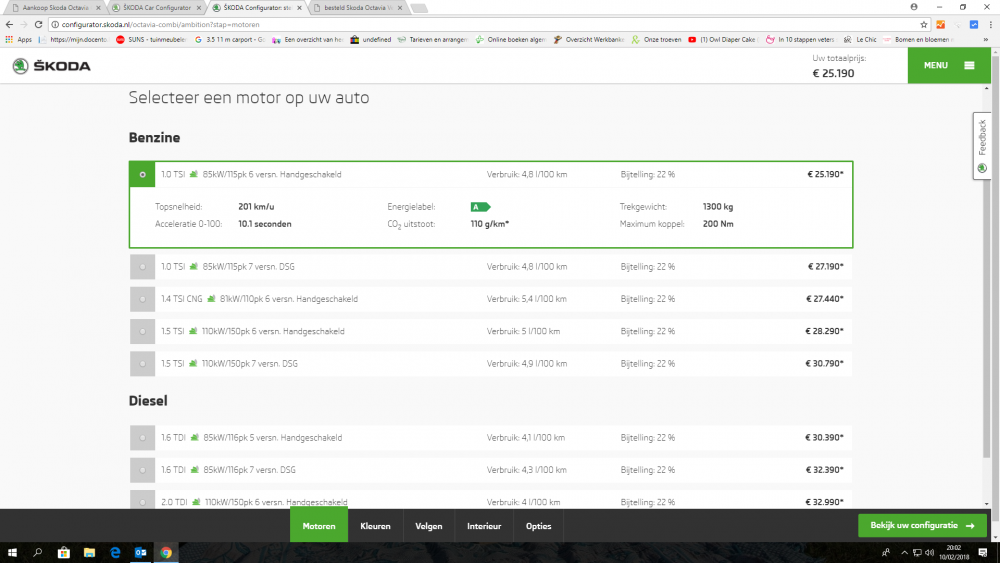Image resolution: width=1000 pixels, height=563 pixels.
Task: Click the green energy label A badge
Action: (x=480, y=207)
